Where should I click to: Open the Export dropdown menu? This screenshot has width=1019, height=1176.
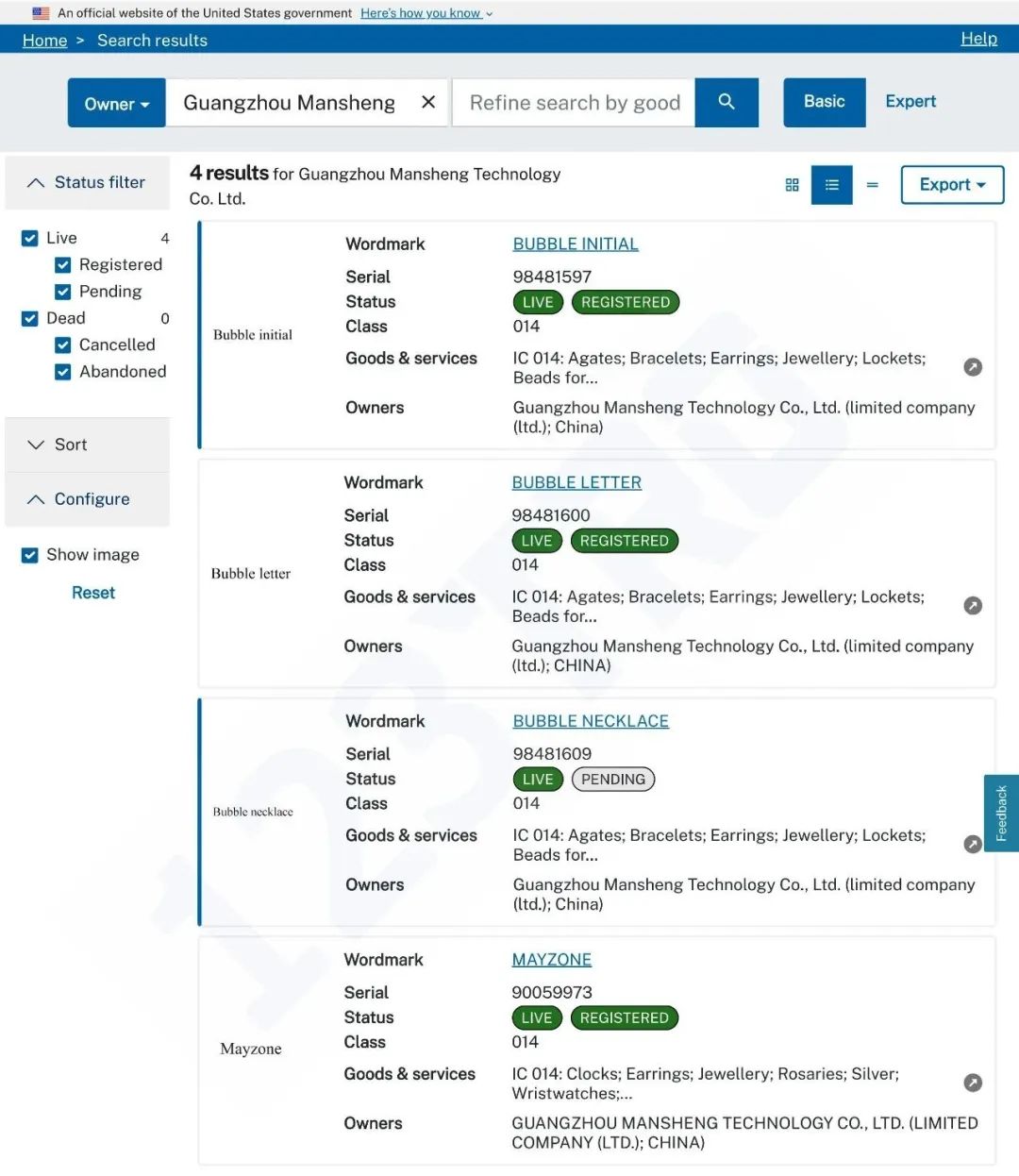click(952, 185)
